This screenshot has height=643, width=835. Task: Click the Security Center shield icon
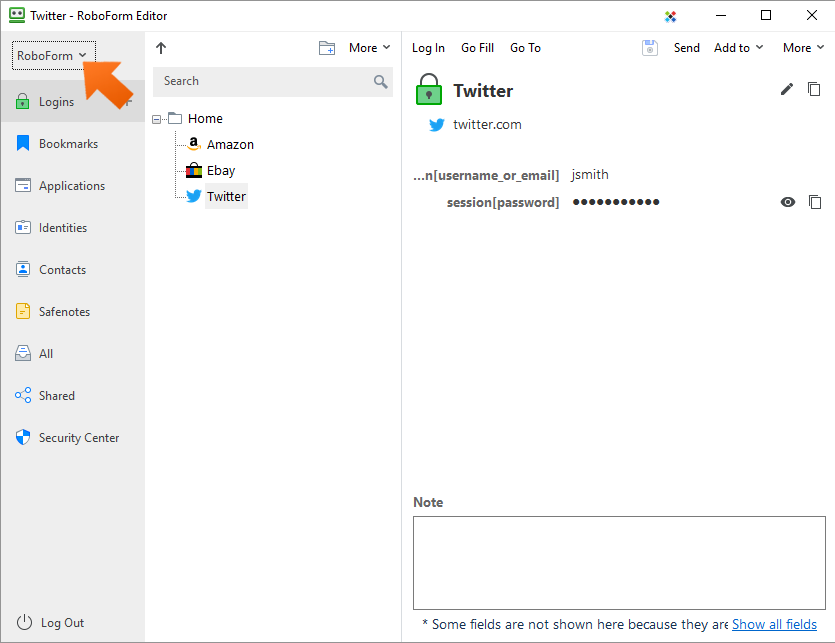(x=23, y=437)
